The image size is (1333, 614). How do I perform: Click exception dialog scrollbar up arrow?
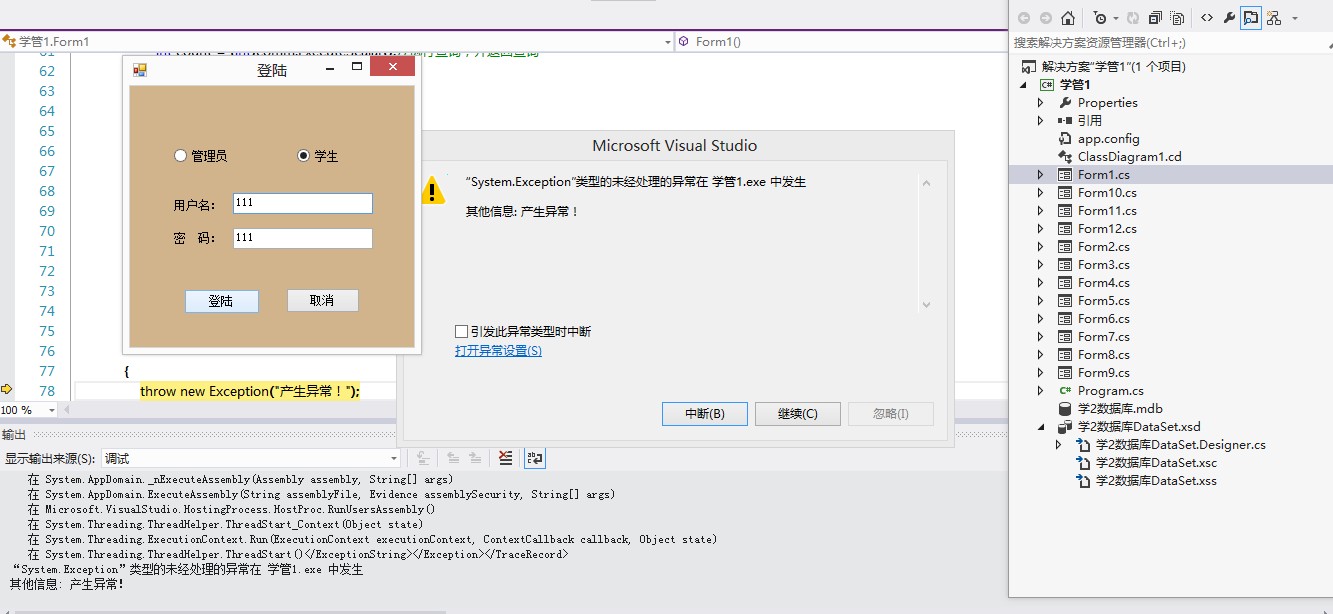click(926, 183)
